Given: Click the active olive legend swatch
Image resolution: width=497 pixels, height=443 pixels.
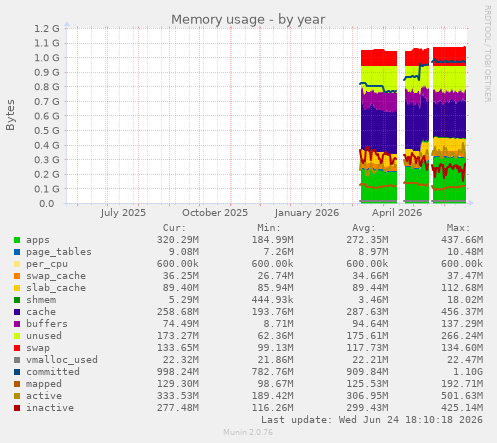Looking at the screenshot, I should (17, 396).
